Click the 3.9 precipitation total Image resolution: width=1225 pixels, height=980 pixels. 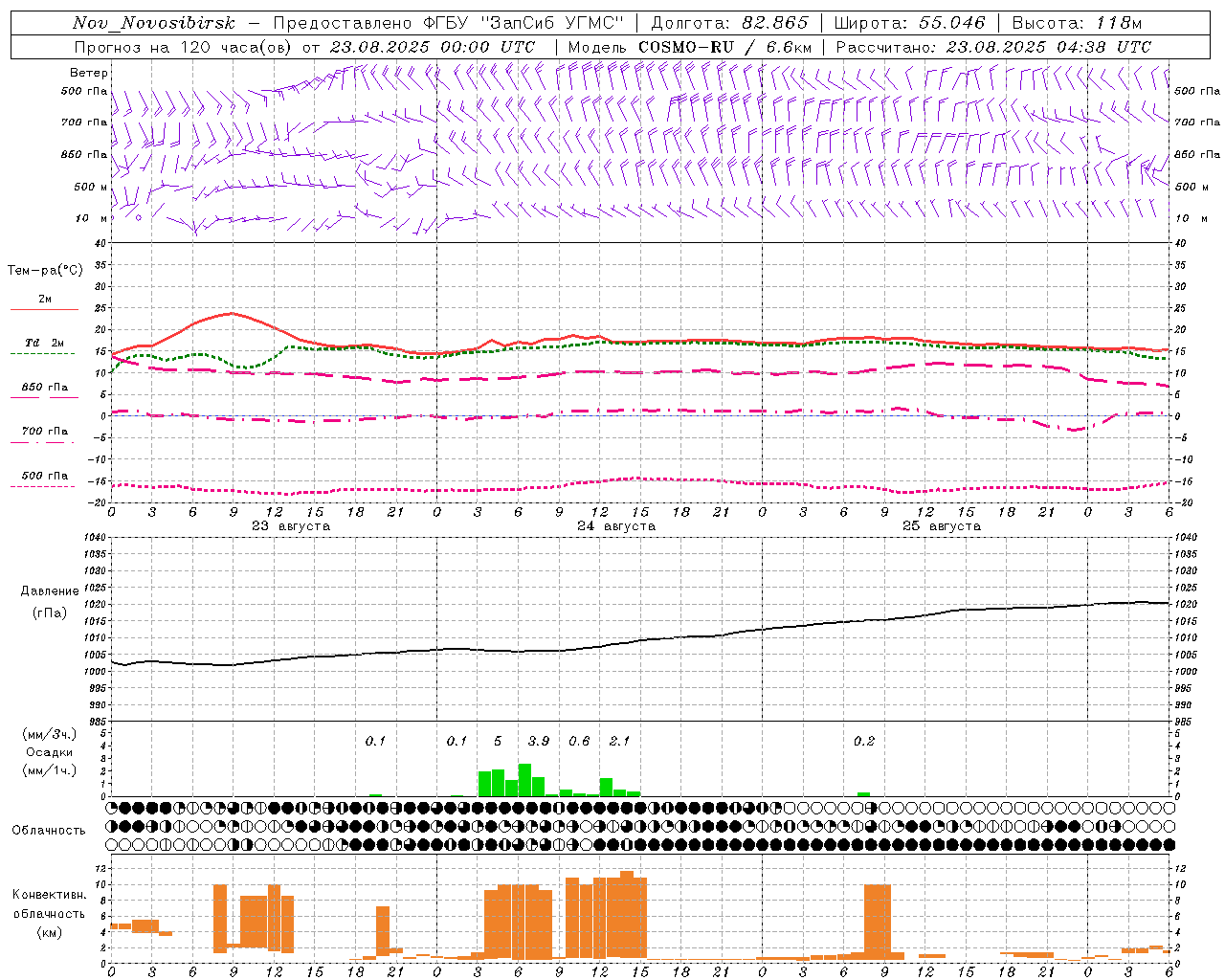[x=539, y=741]
